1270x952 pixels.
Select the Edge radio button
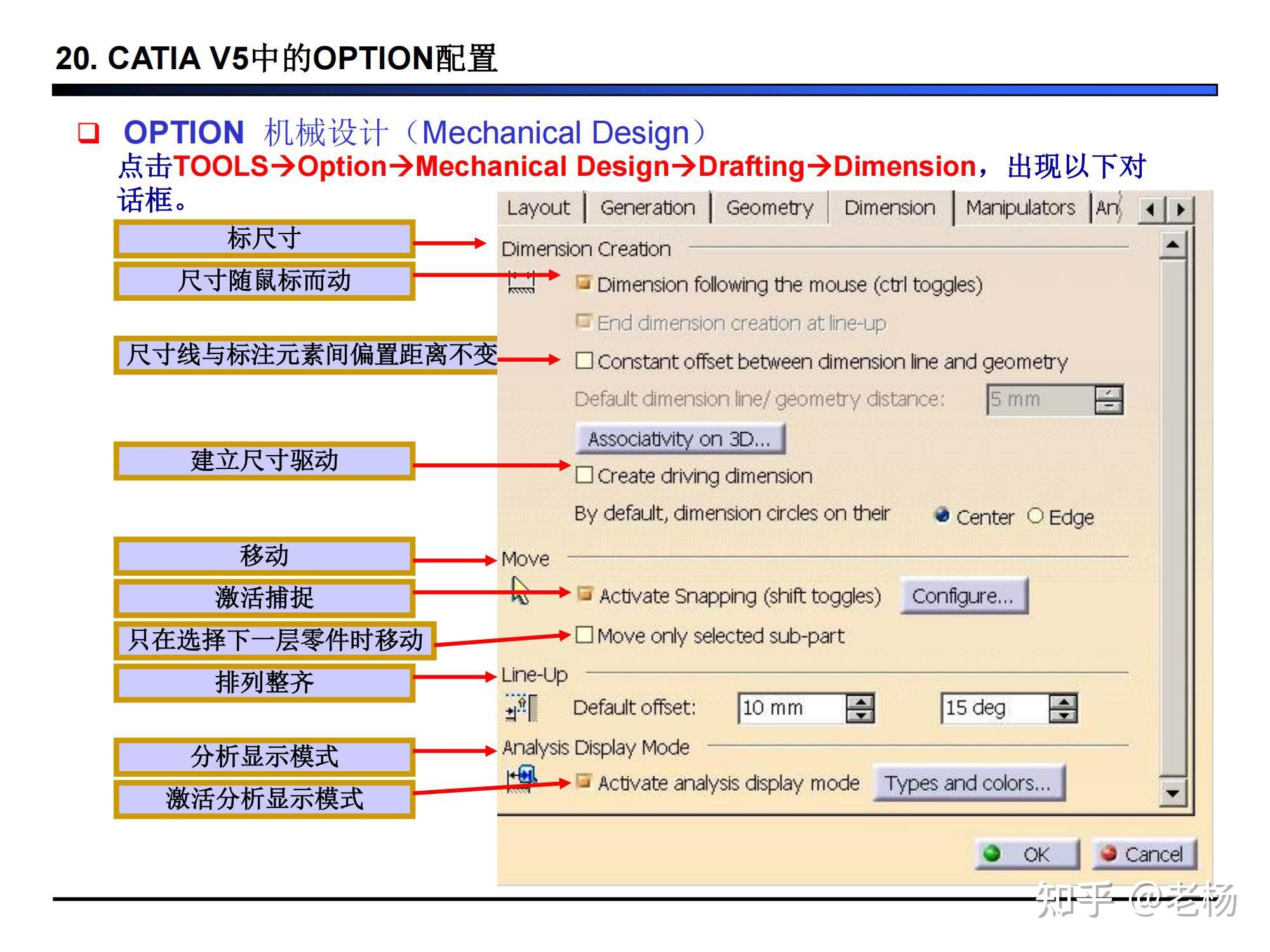[x=1035, y=515]
